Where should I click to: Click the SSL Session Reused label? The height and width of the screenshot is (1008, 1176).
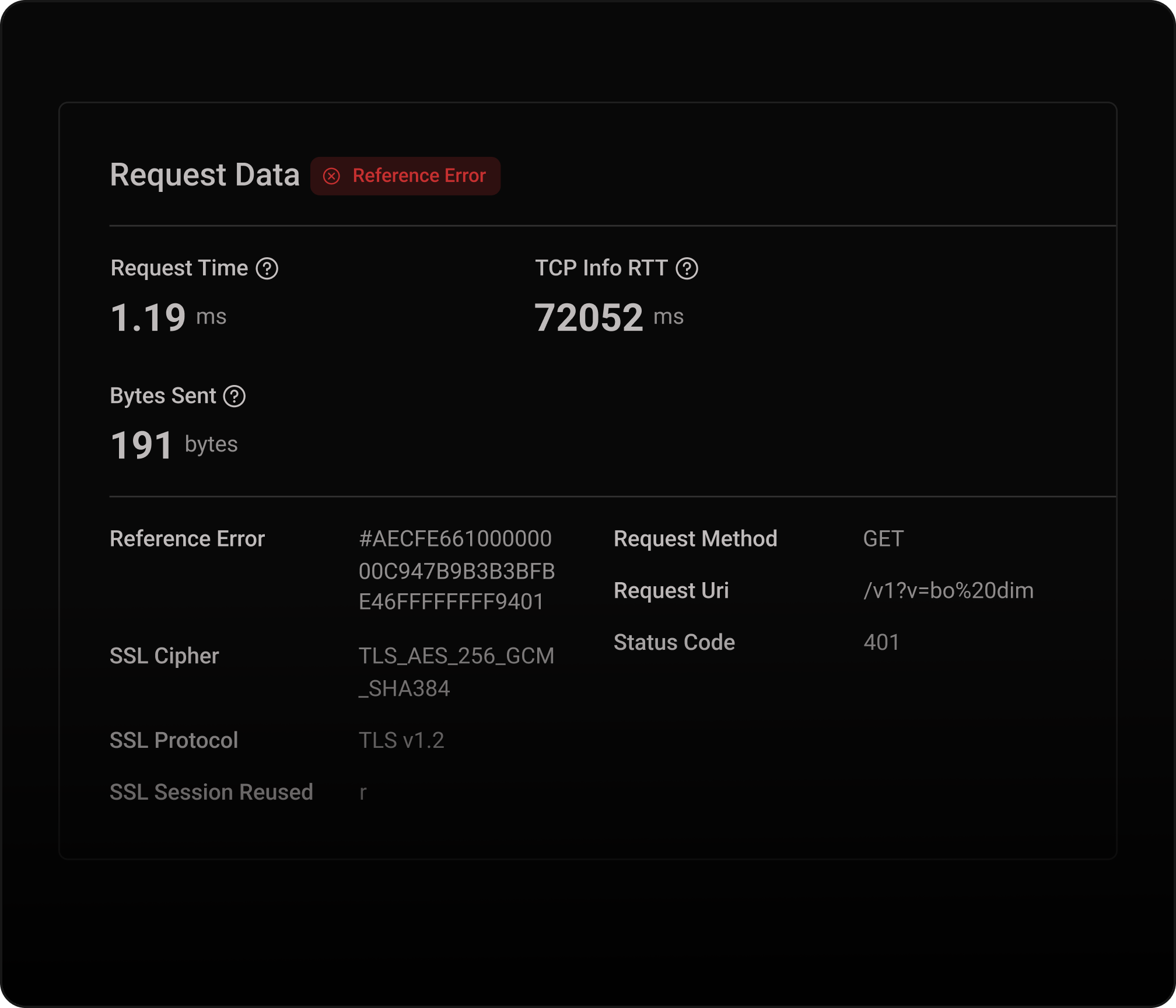coord(211,792)
